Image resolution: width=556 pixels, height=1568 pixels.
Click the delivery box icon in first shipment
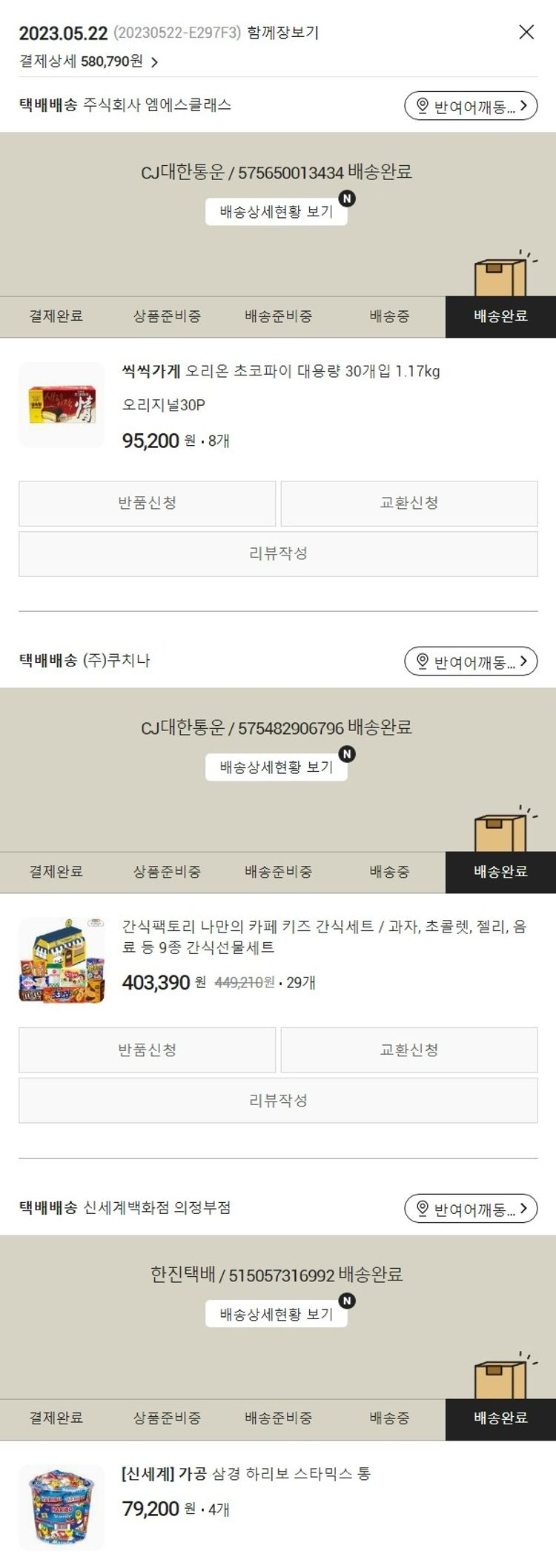[500, 276]
